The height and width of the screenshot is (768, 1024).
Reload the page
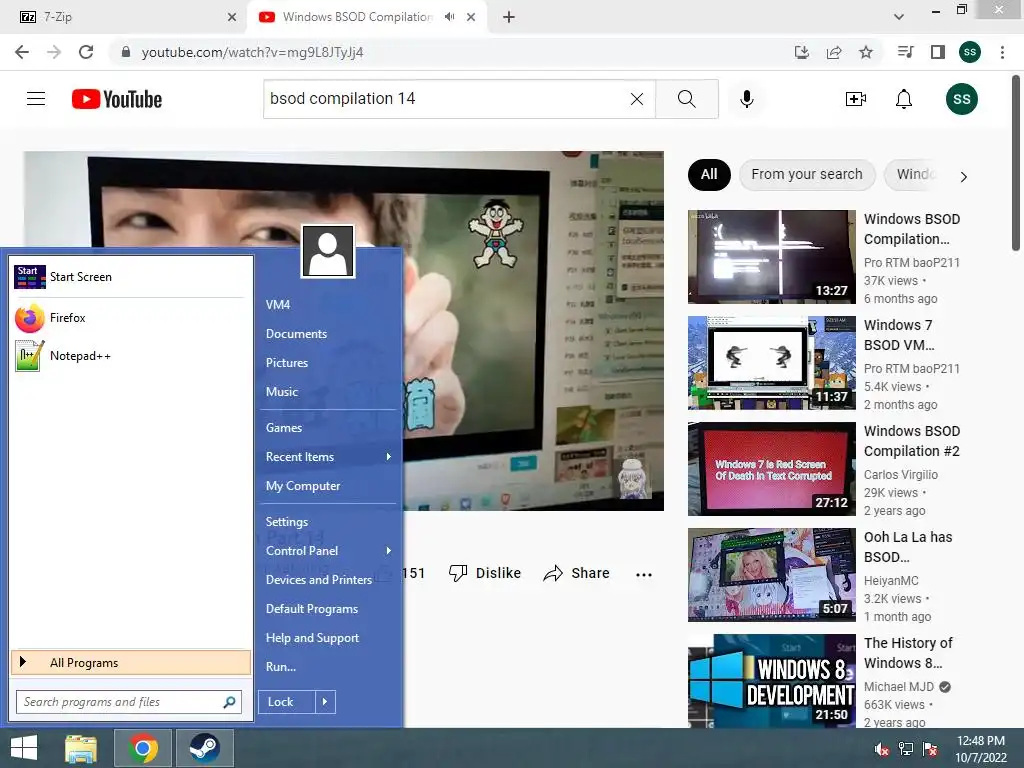(86, 52)
